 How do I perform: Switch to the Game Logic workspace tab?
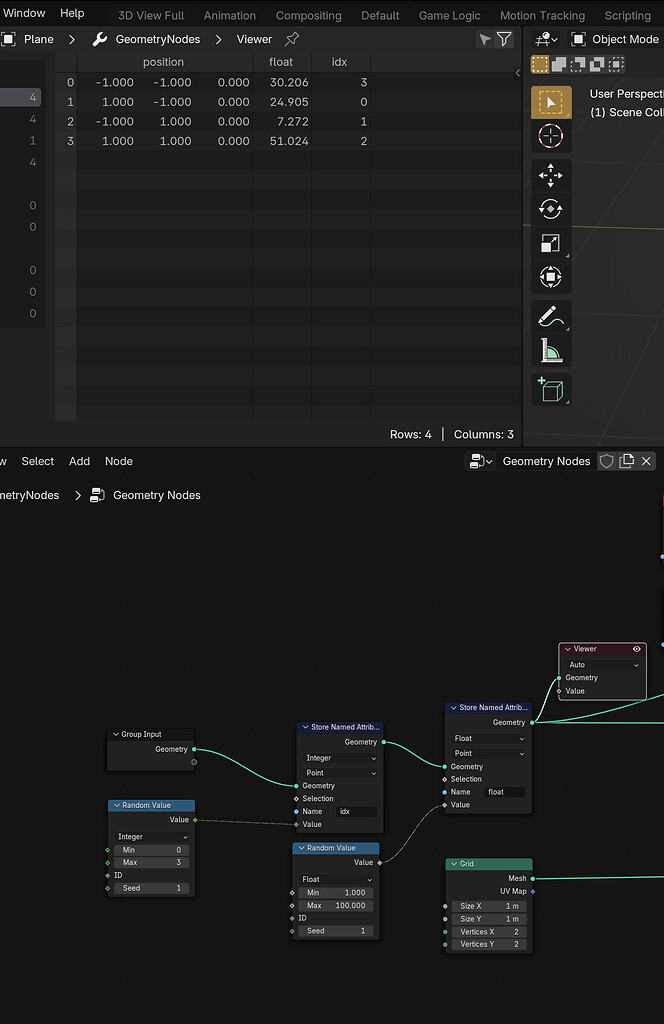pyautogui.click(x=449, y=16)
